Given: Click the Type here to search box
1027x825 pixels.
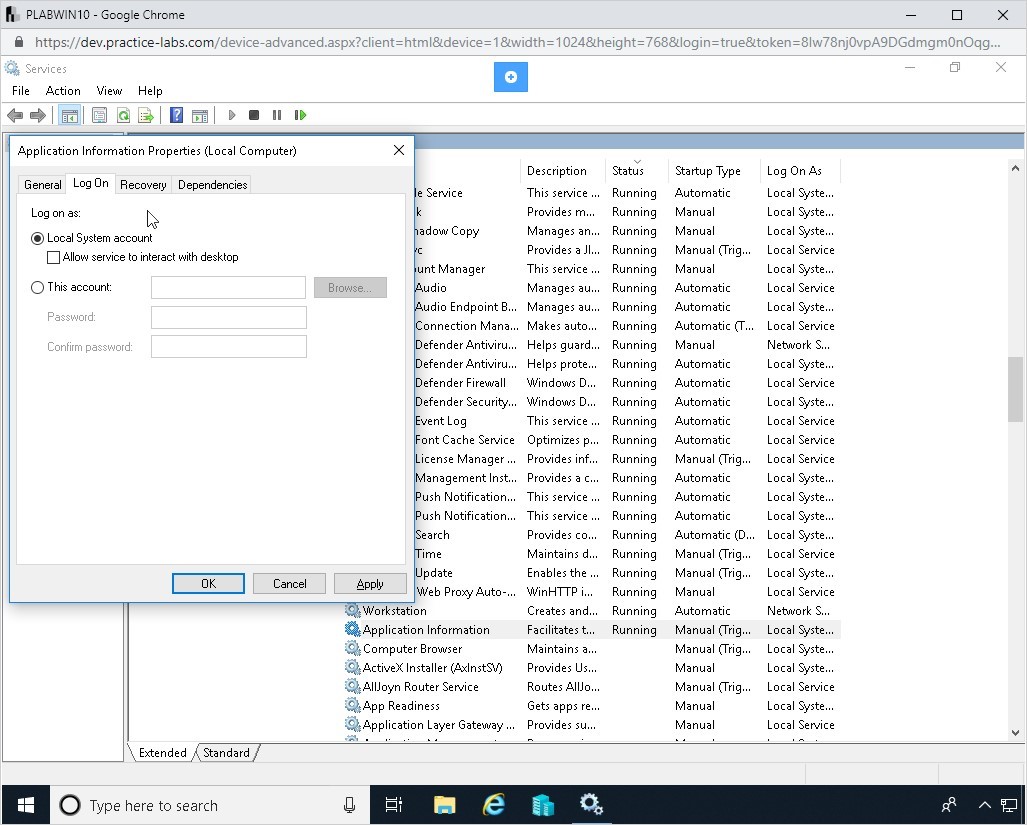Looking at the screenshot, I should click(210, 805).
